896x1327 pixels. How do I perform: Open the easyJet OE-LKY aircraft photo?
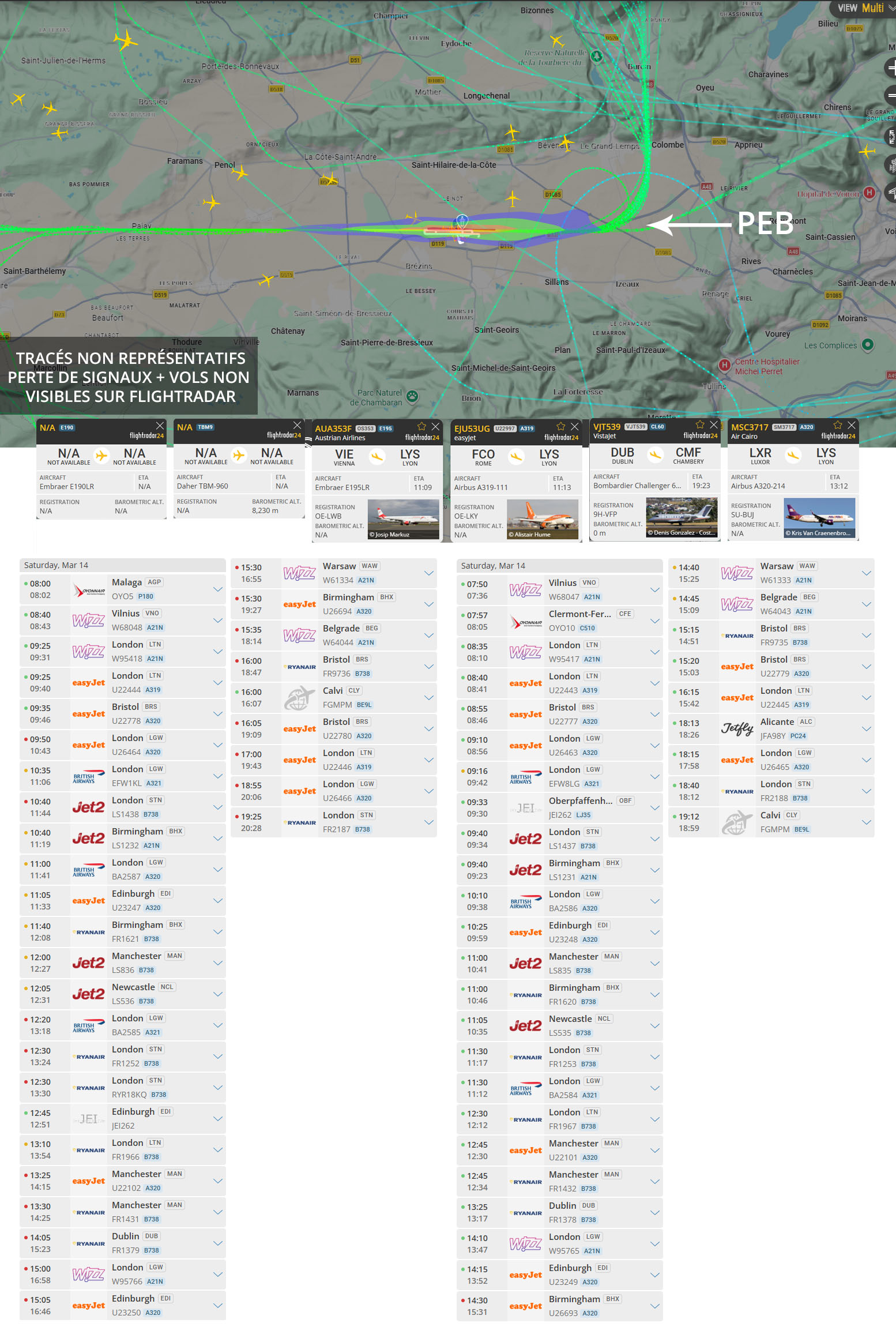[542, 519]
